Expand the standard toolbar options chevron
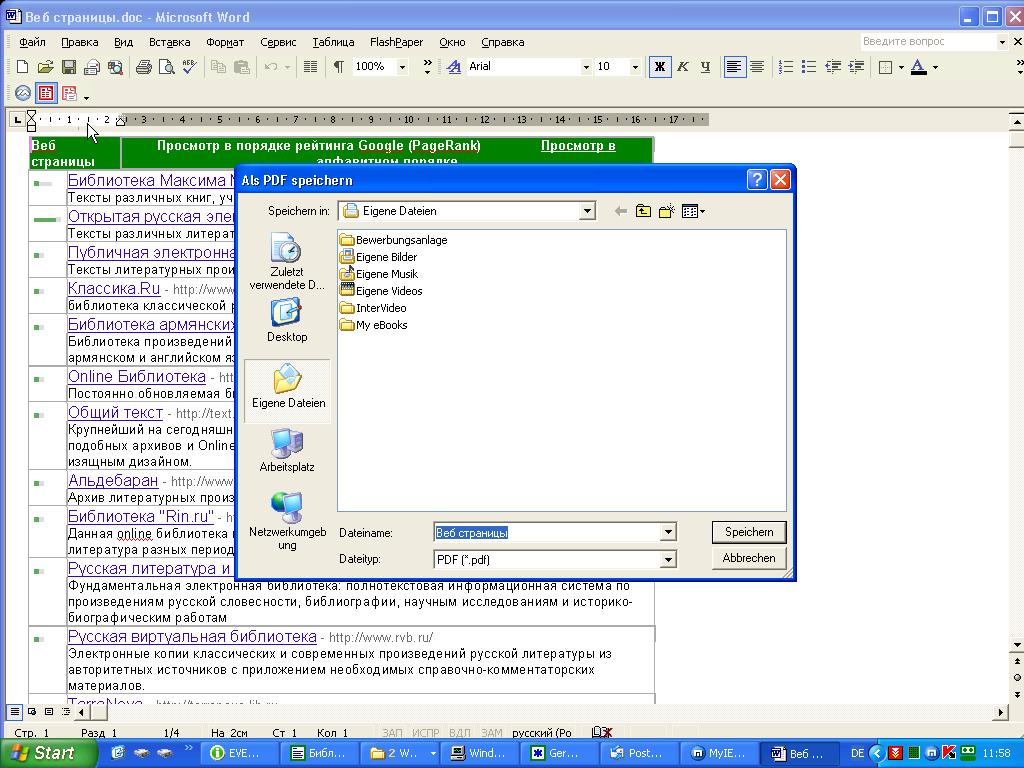Viewport: 1024px width, 768px height. [x=427, y=67]
